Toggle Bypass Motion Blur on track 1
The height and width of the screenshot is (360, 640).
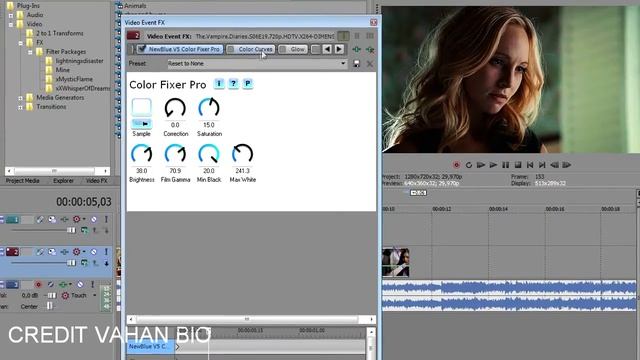(40, 220)
